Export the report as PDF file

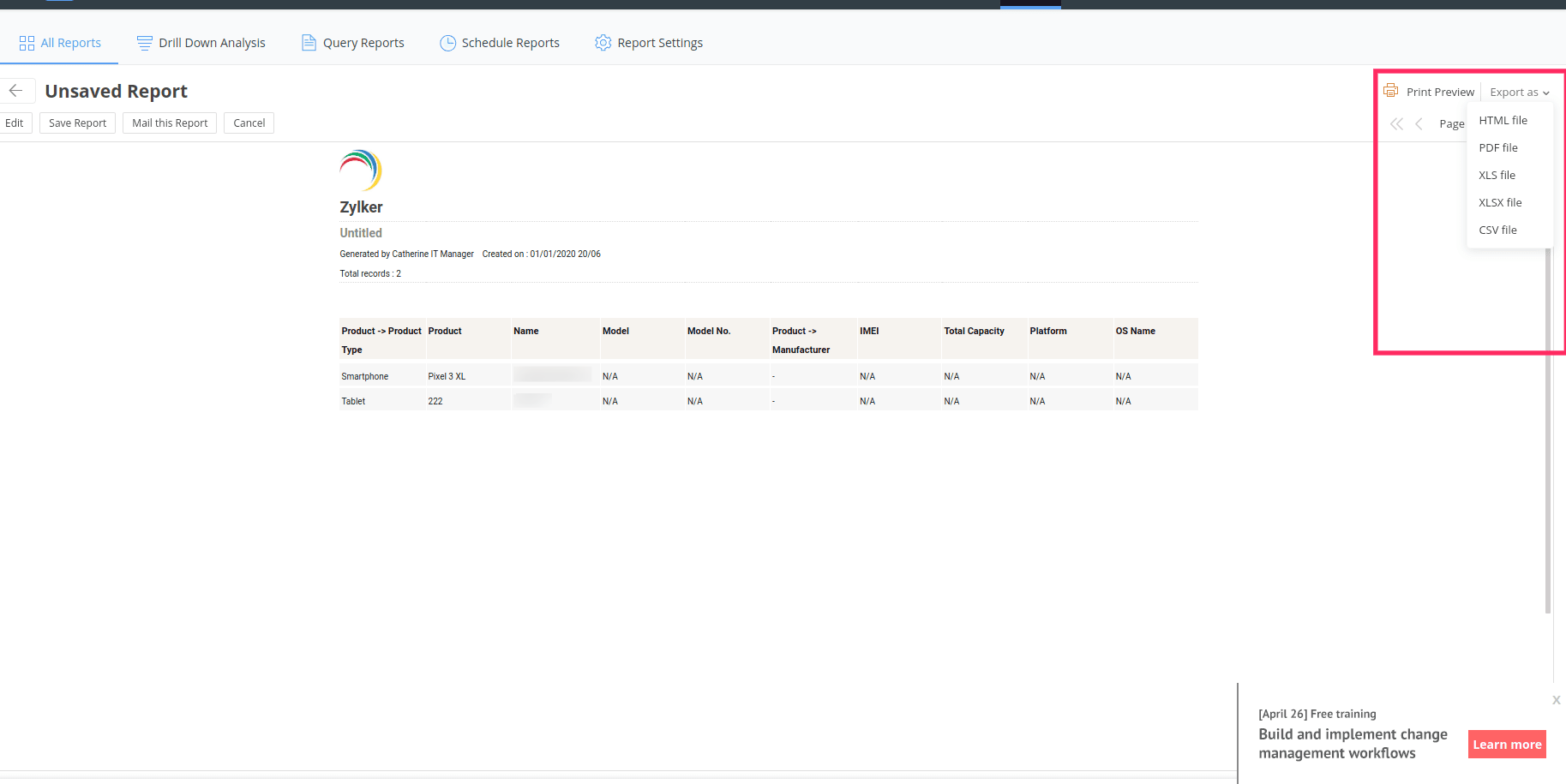click(x=1497, y=148)
